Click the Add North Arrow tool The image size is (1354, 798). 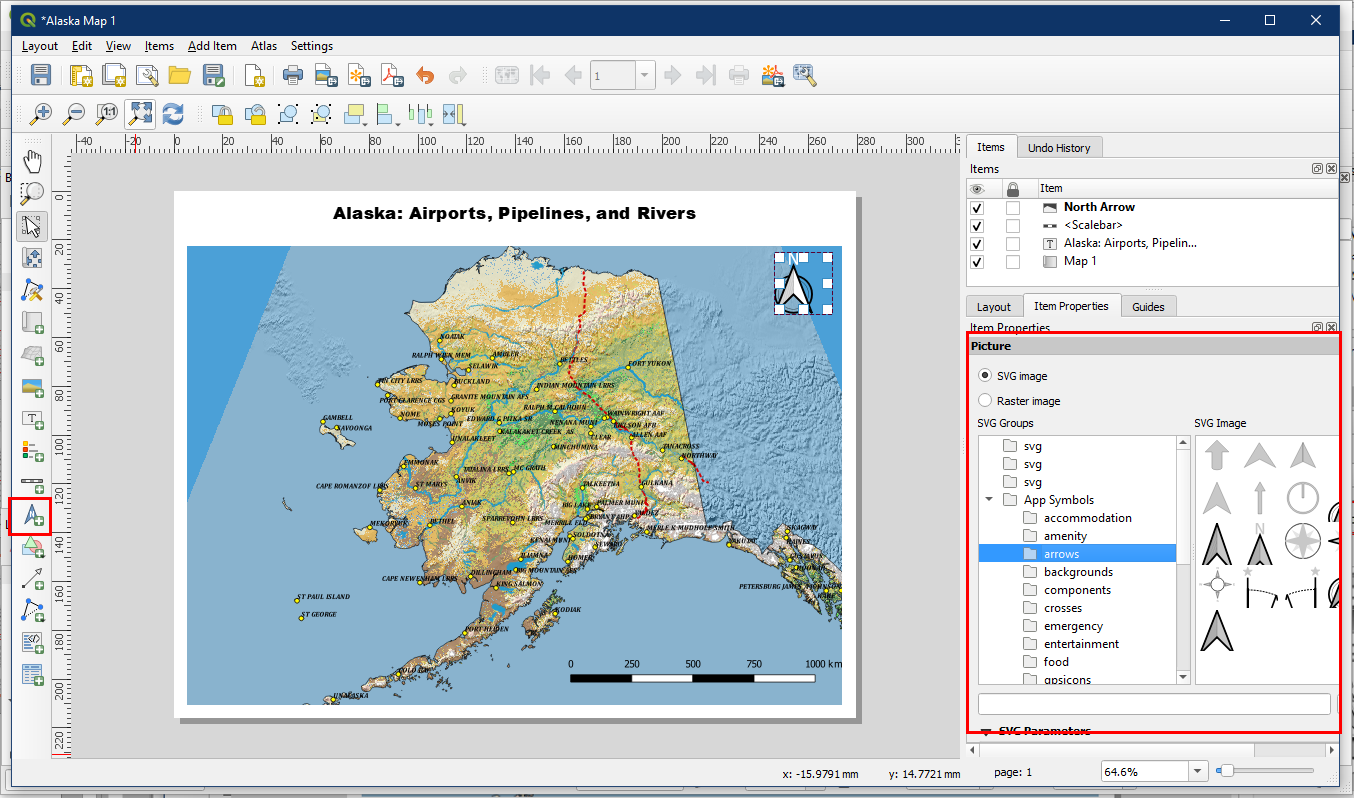(32, 516)
